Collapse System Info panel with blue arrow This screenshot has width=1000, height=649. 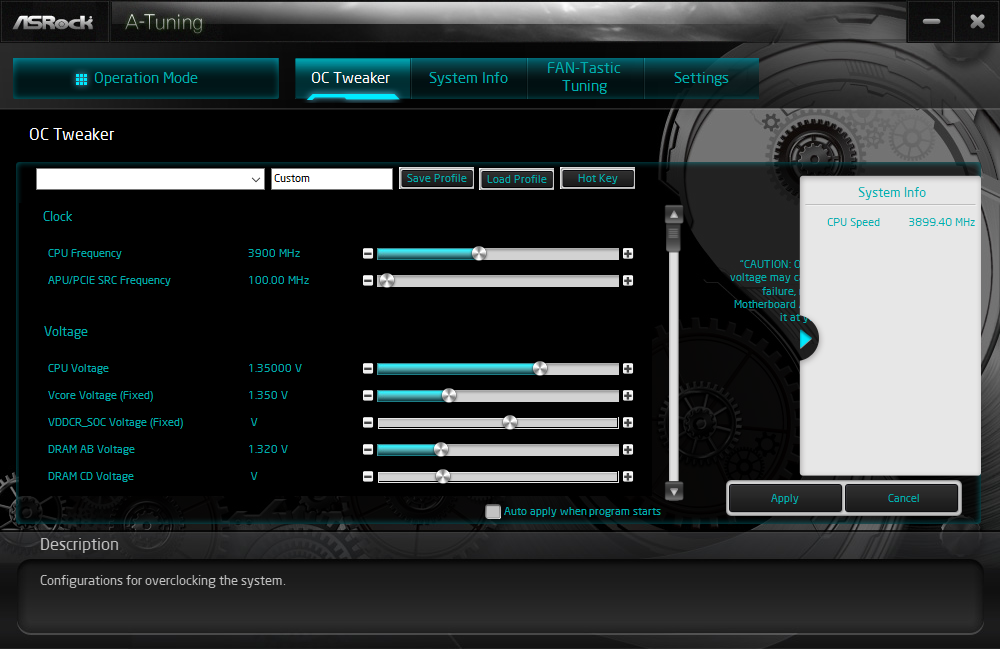(x=806, y=339)
